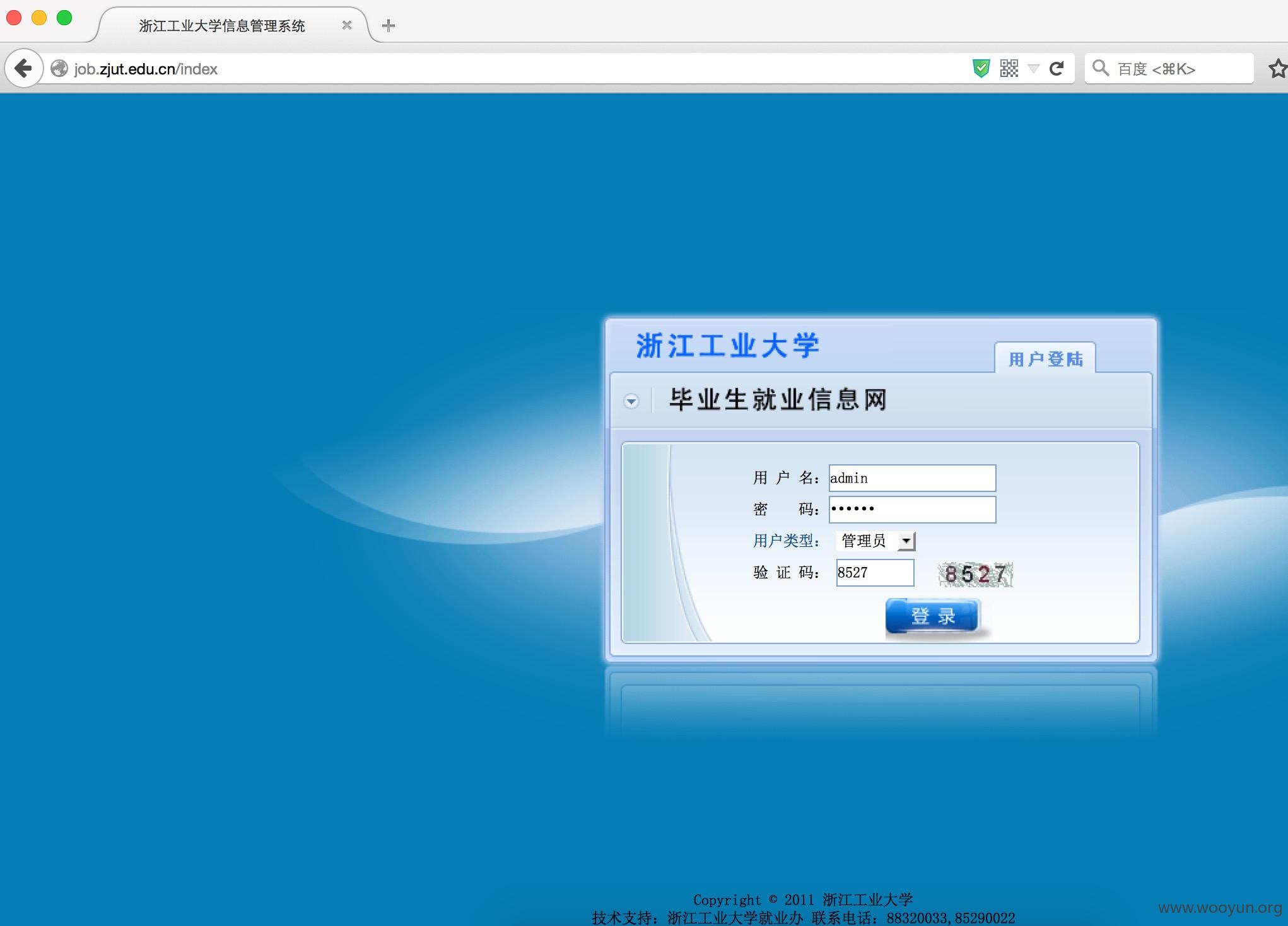This screenshot has height=926, width=1288.
Task: Click the 浙江工业大学 heading text
Action: (727, 346)
